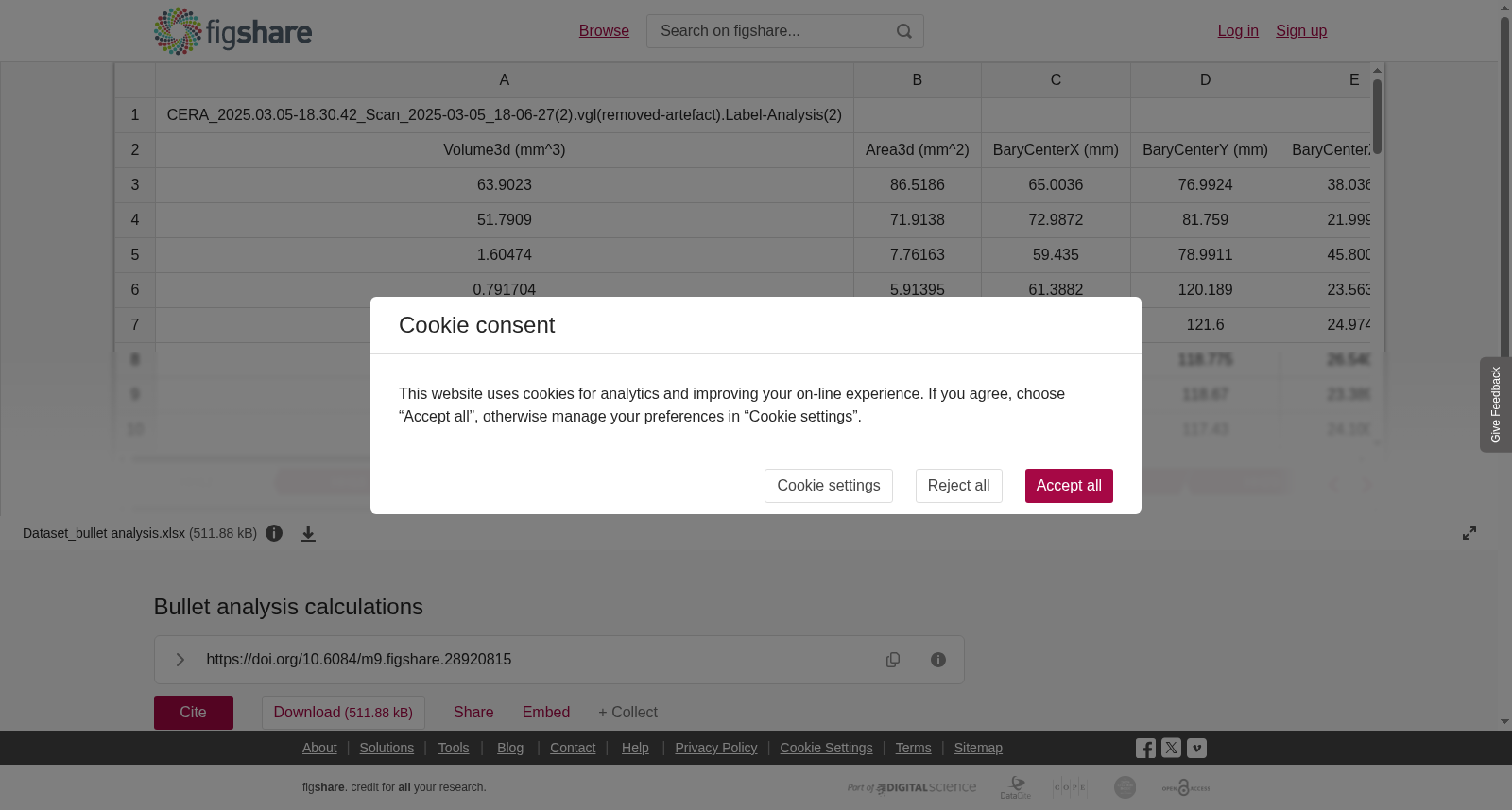The image size is (1512, 810).
Task: Download file using the arrow icon
Action: (308, 534)
